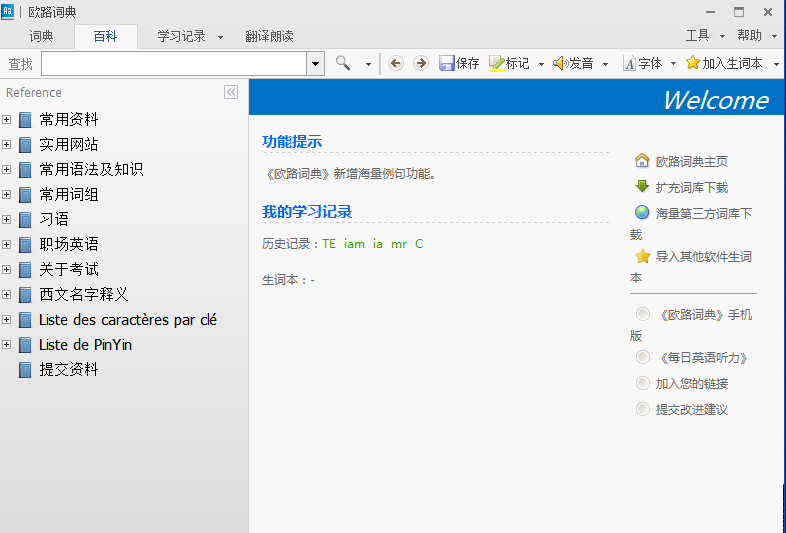Open the 翻译朗读 tab

tap(269, 36)
